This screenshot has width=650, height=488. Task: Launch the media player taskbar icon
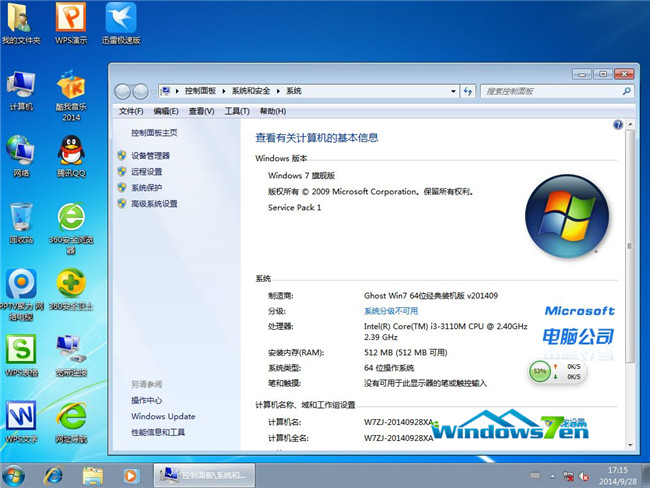click(x=131, y=476)
